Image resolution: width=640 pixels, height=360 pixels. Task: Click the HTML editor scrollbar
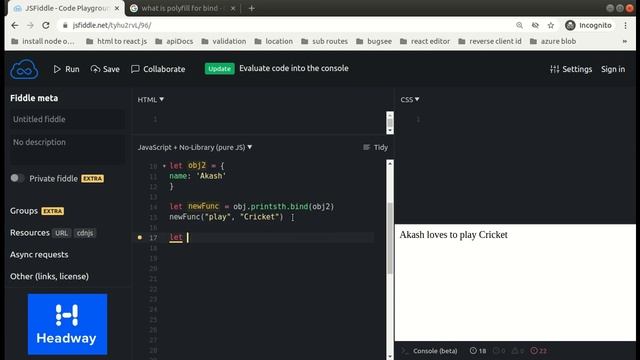tap(390, 122)
